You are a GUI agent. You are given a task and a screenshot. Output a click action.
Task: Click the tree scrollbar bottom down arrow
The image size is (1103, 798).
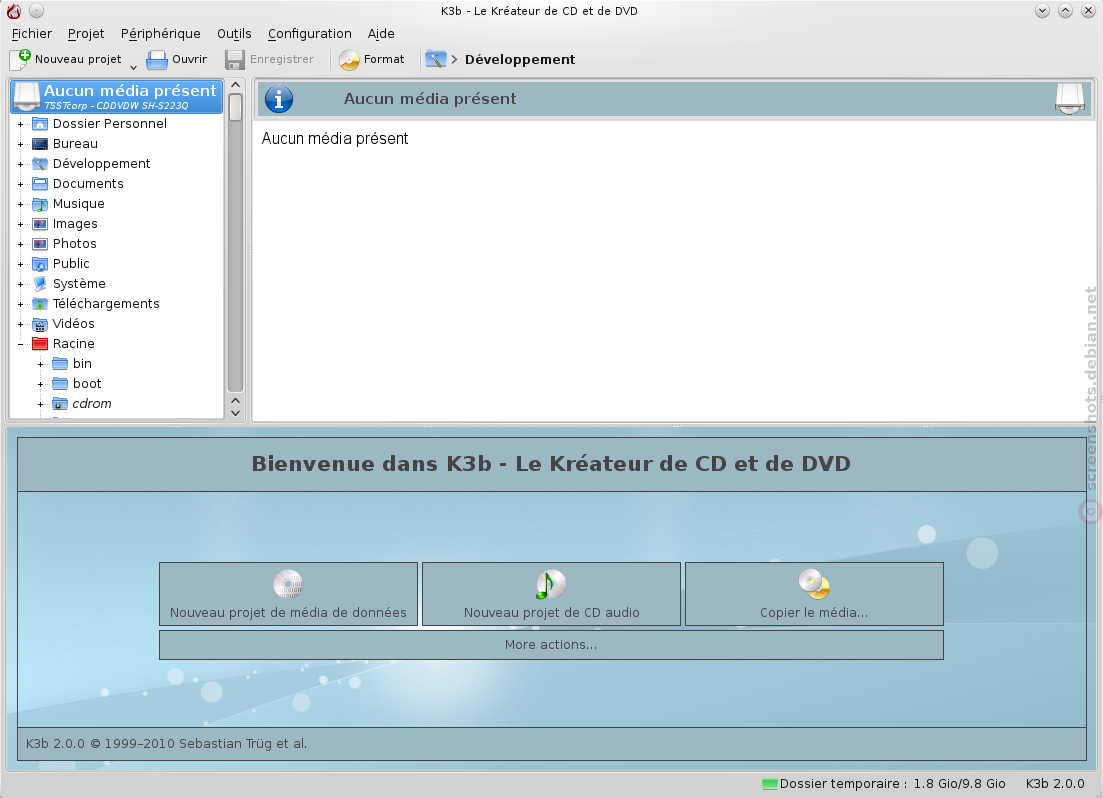[236, 413]
